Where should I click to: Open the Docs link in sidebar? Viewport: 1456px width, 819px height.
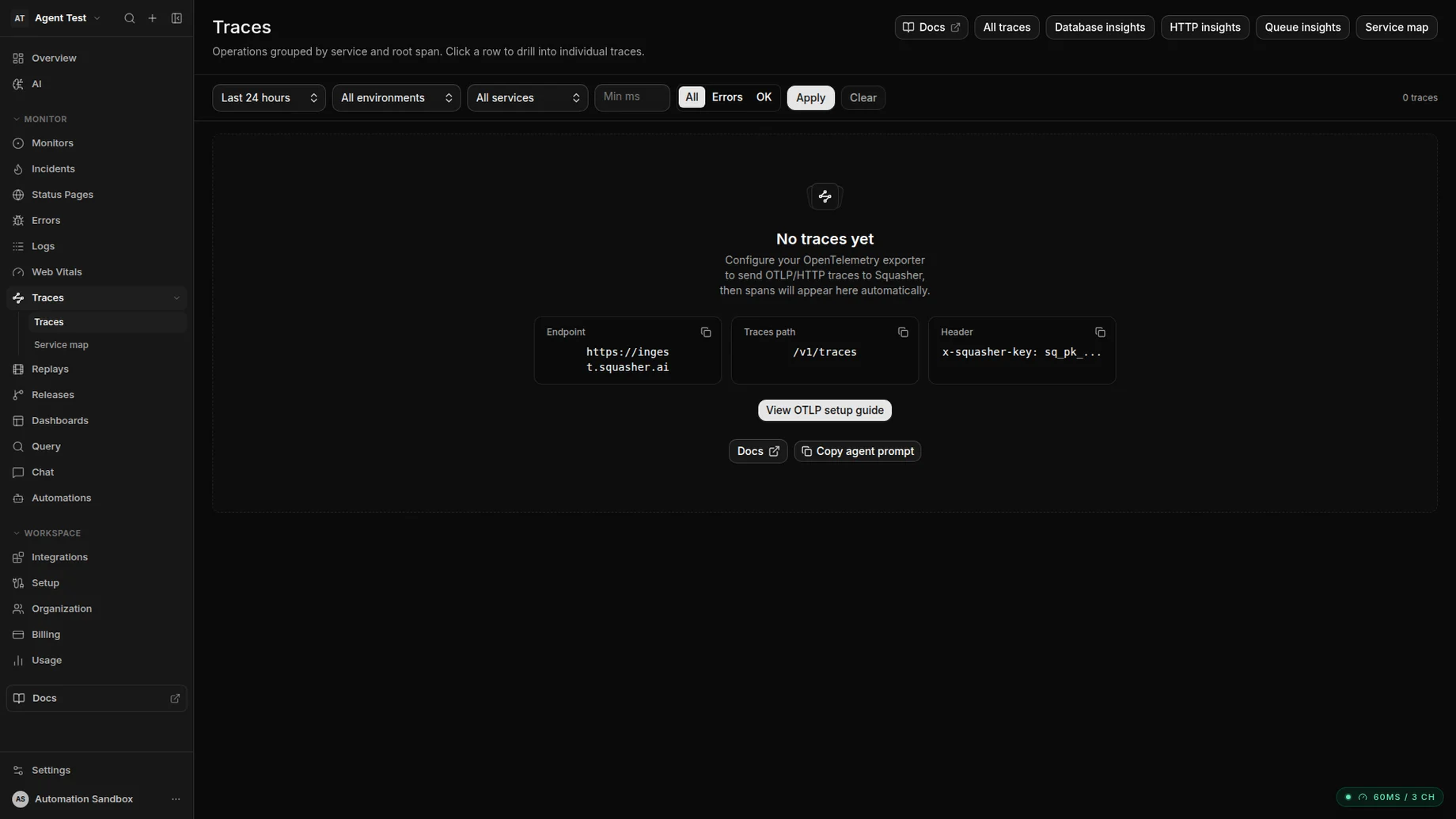click(97, 698)
